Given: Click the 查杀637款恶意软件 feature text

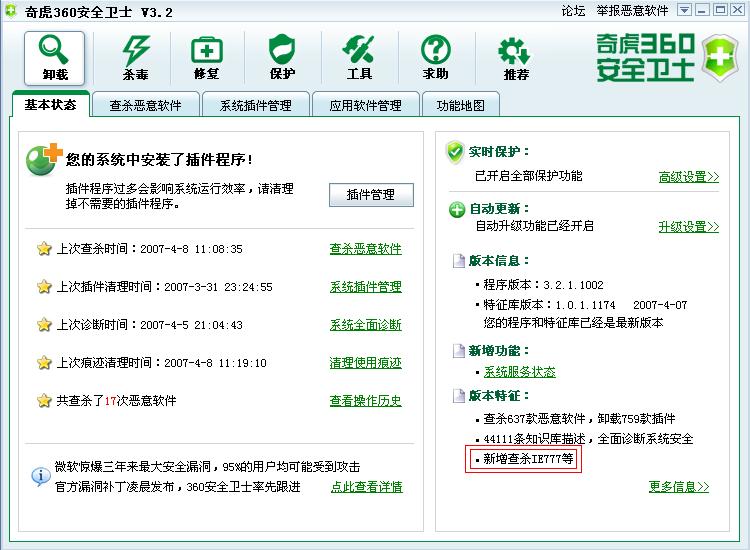Looking at the screenshot, I should [534, 419].
